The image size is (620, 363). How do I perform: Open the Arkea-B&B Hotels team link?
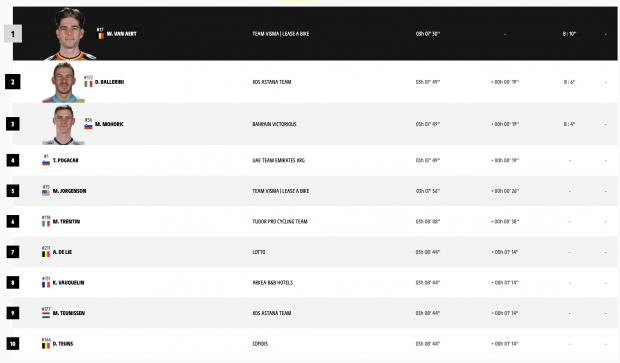tap(272, 282)
